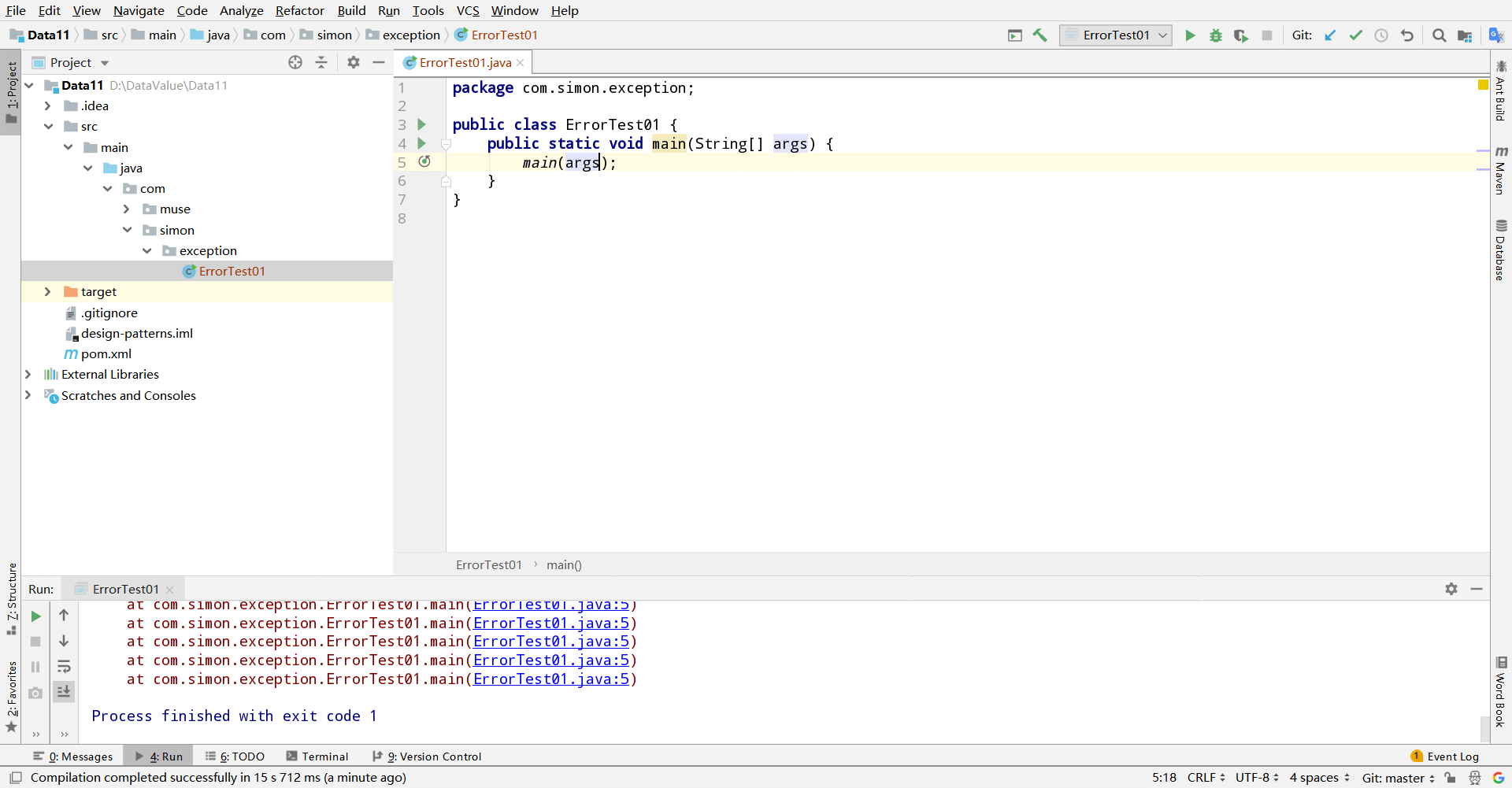Collapse all in Project panel

[x=321, y=62]
